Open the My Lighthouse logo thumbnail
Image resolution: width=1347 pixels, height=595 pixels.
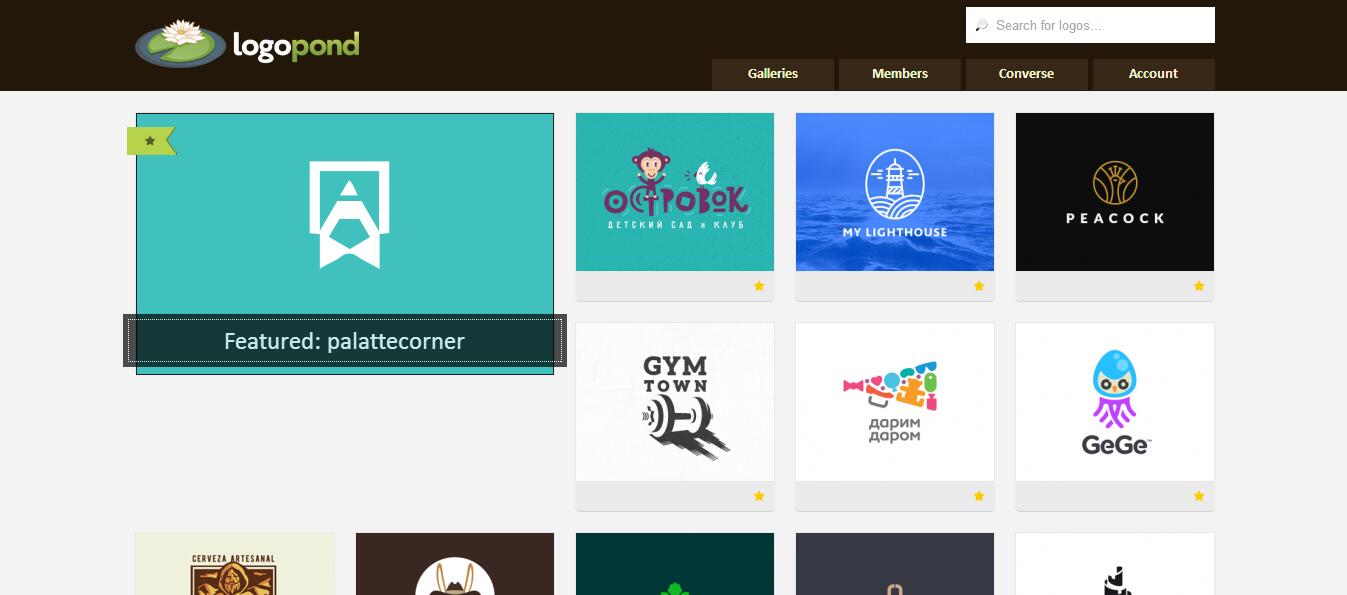pos(895,192)
